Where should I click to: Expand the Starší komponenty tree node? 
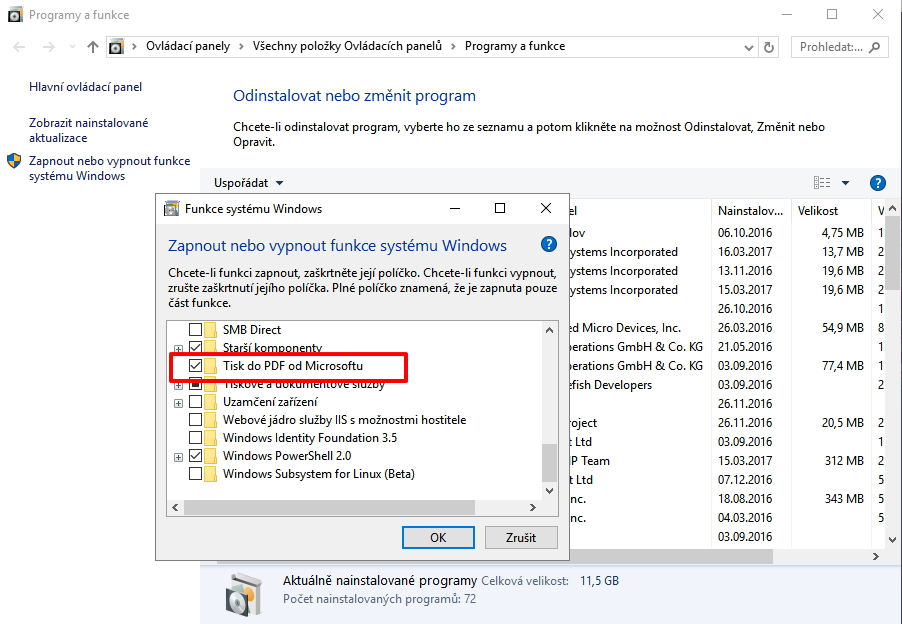178,349
